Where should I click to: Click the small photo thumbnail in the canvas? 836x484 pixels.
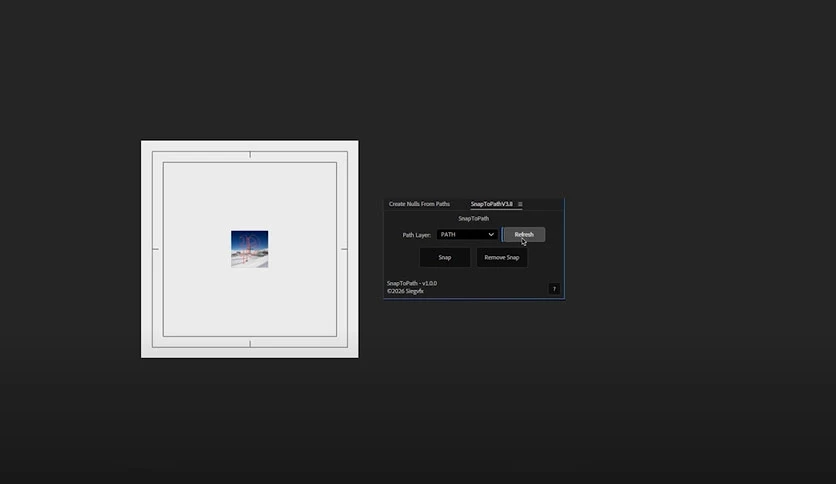pyautogui.click(x=250, y=249)
